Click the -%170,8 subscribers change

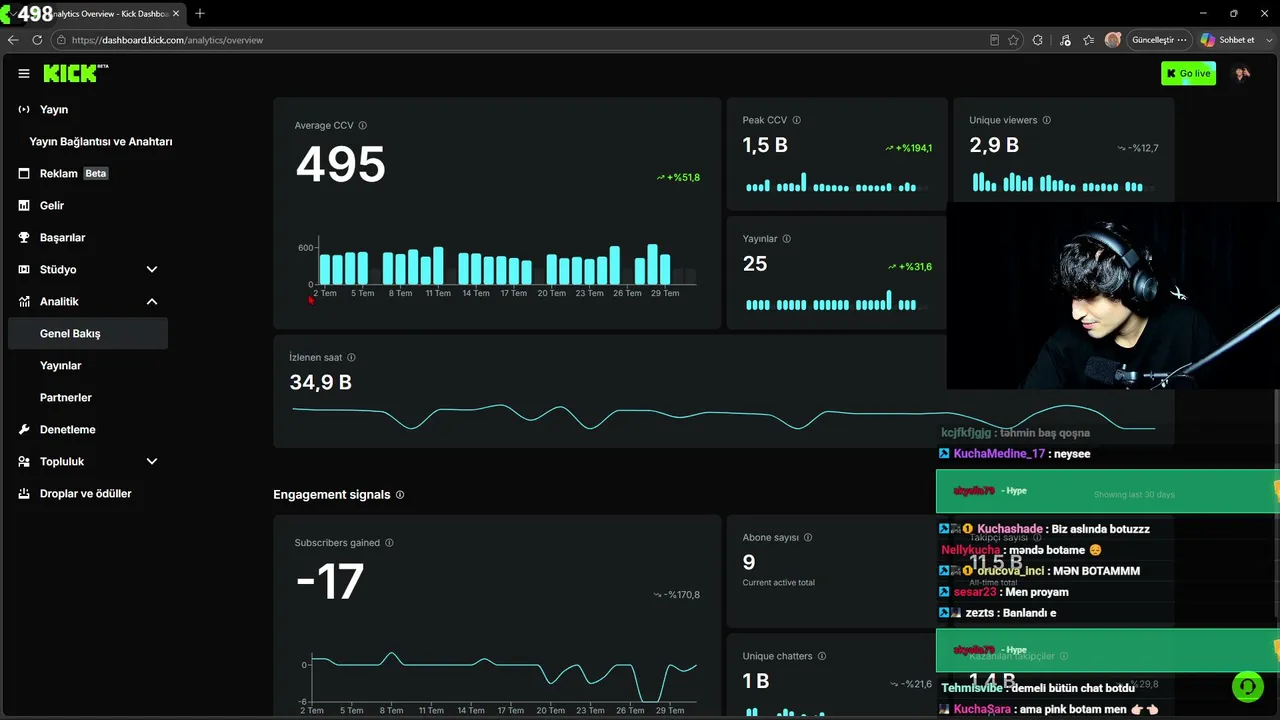(x=677, y=594)
